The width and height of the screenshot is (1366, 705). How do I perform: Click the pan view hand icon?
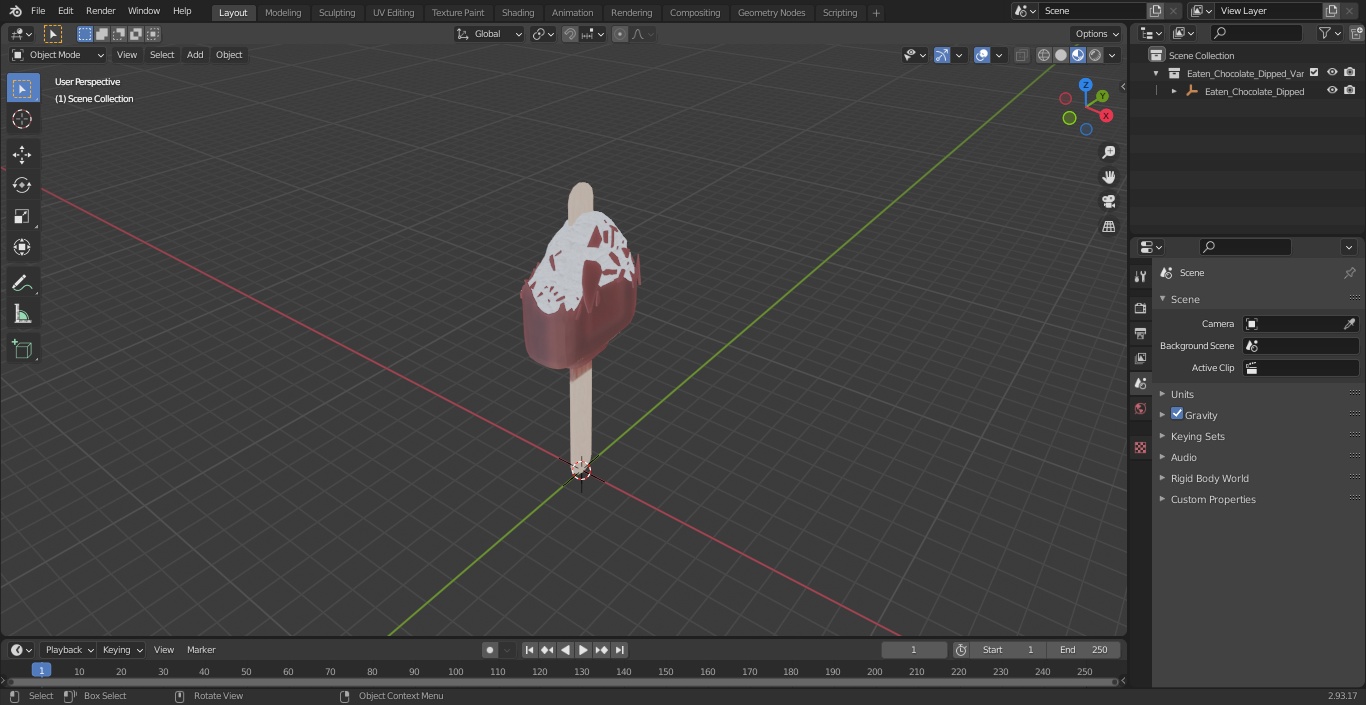[x=1108, y=177]
